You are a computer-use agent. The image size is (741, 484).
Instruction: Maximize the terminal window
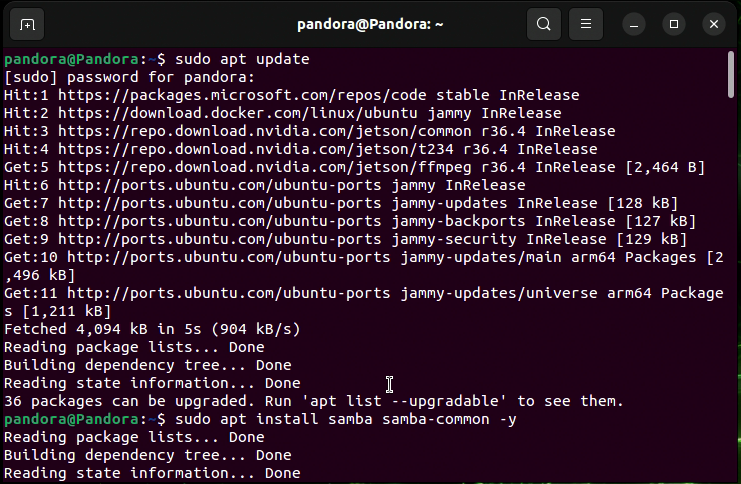click(x=674, y=24)
